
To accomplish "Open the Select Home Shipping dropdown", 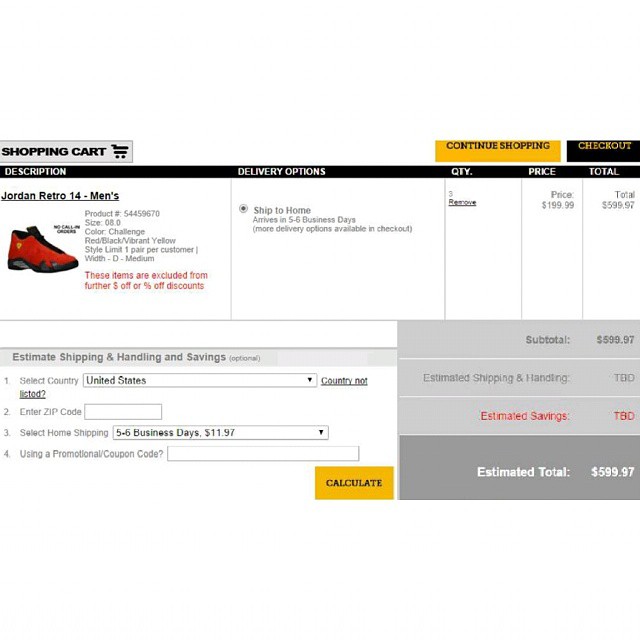I will (220, 433).
